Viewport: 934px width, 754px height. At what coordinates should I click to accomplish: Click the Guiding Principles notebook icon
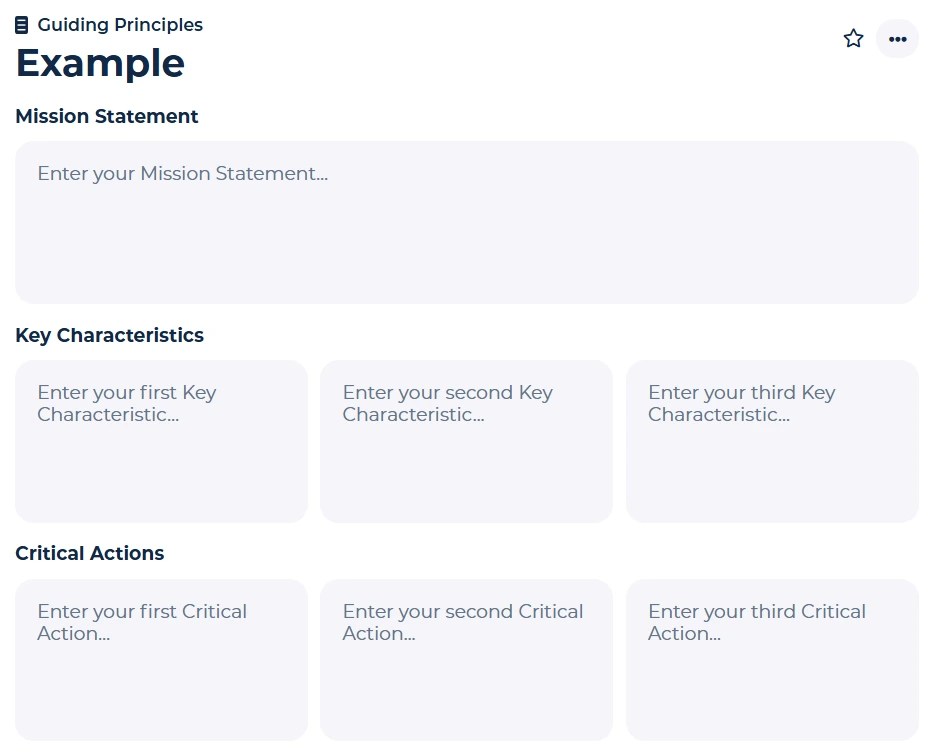pos(22,25)
